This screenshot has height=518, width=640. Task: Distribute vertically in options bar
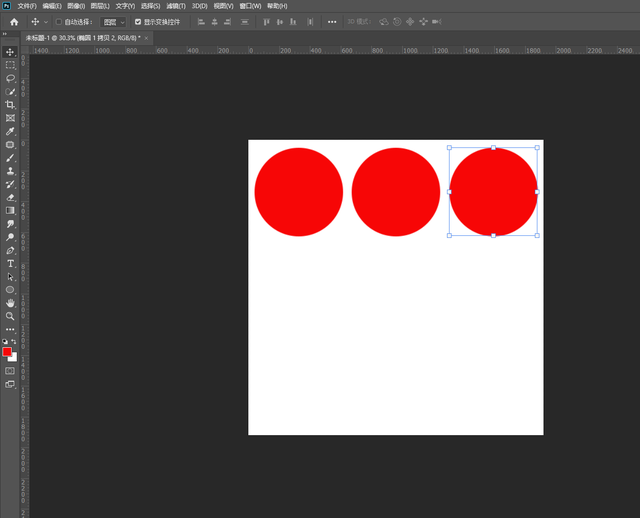244,22
